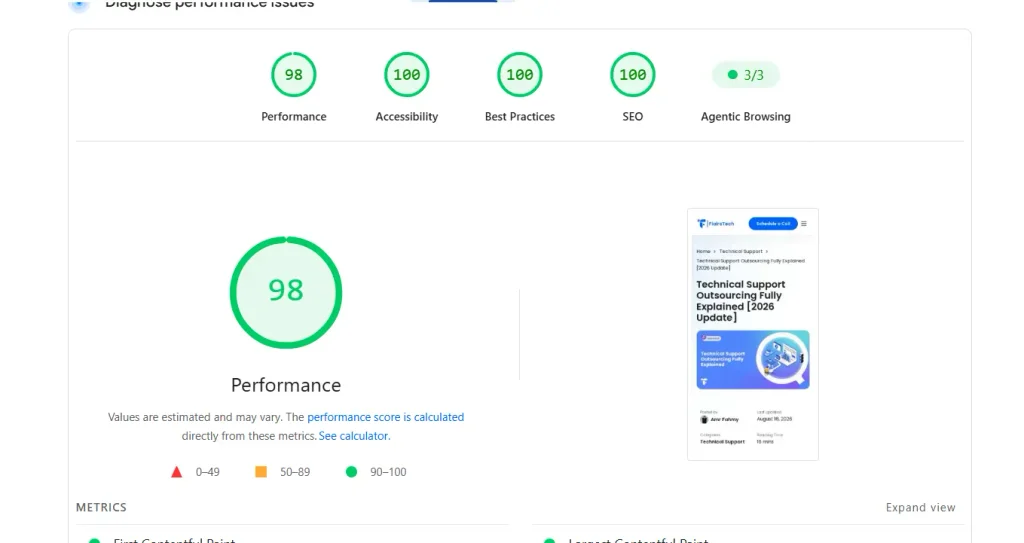Click the 90–100 legend range text
The width and height of the screenshot is (1024, 543).
388,472
